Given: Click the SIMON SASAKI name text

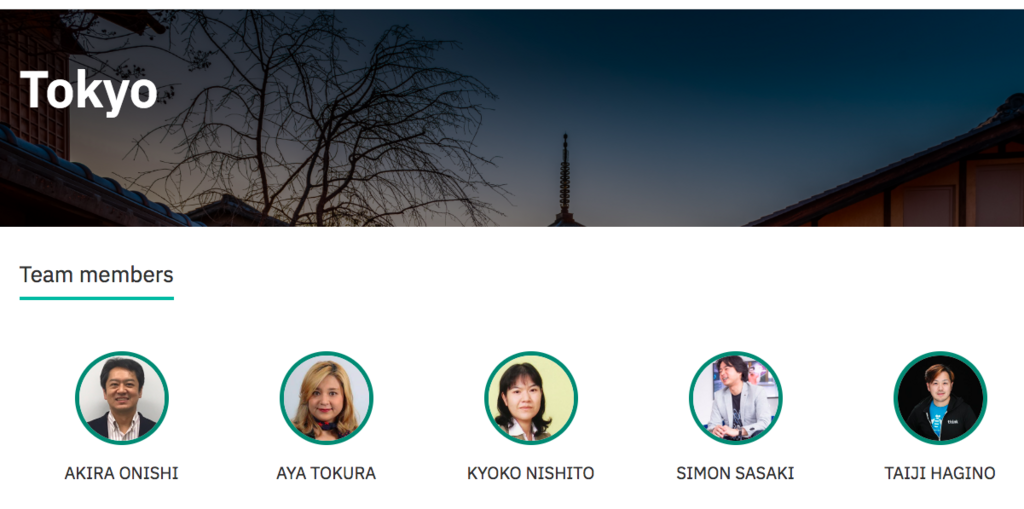Looking at the screenshot, I should point(735,473).
